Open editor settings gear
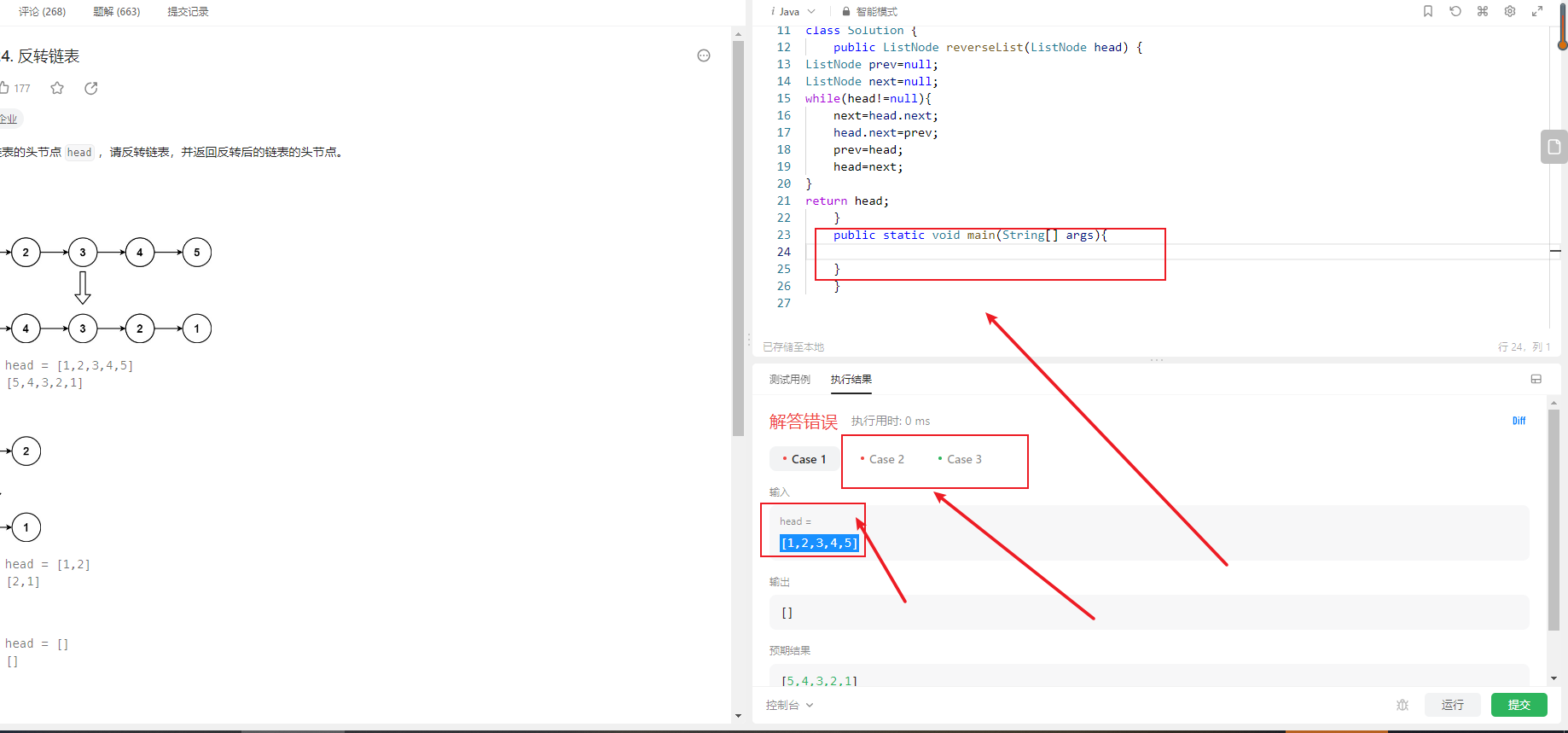The image size is (1568, 733). (1510, 11)
